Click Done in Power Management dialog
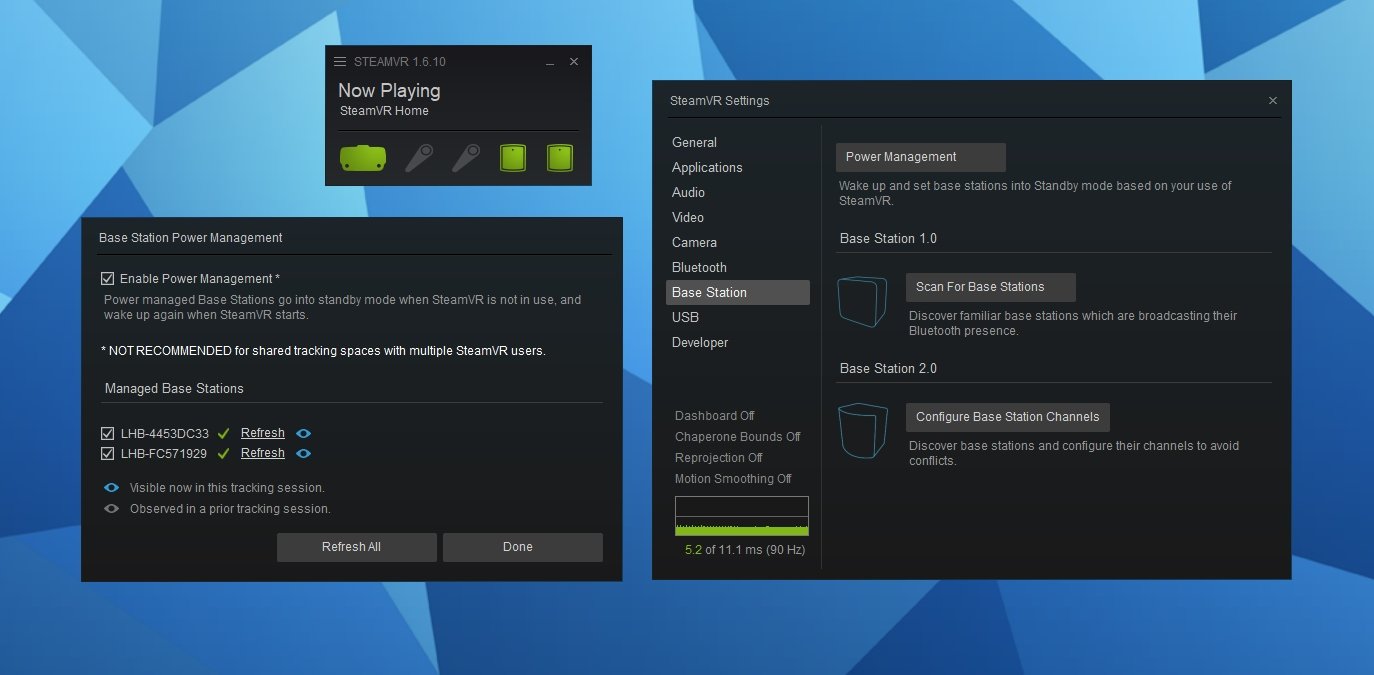 [523, 547]
